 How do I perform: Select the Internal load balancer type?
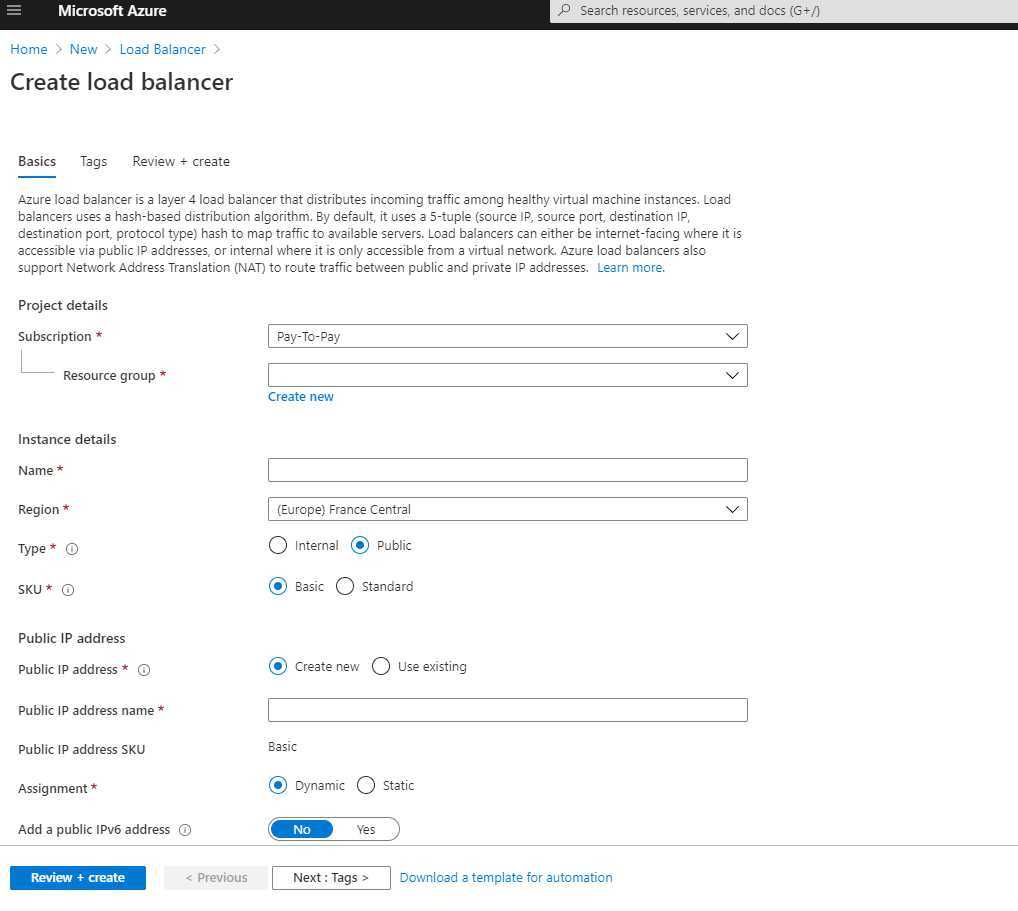click(x=278, y=545)
